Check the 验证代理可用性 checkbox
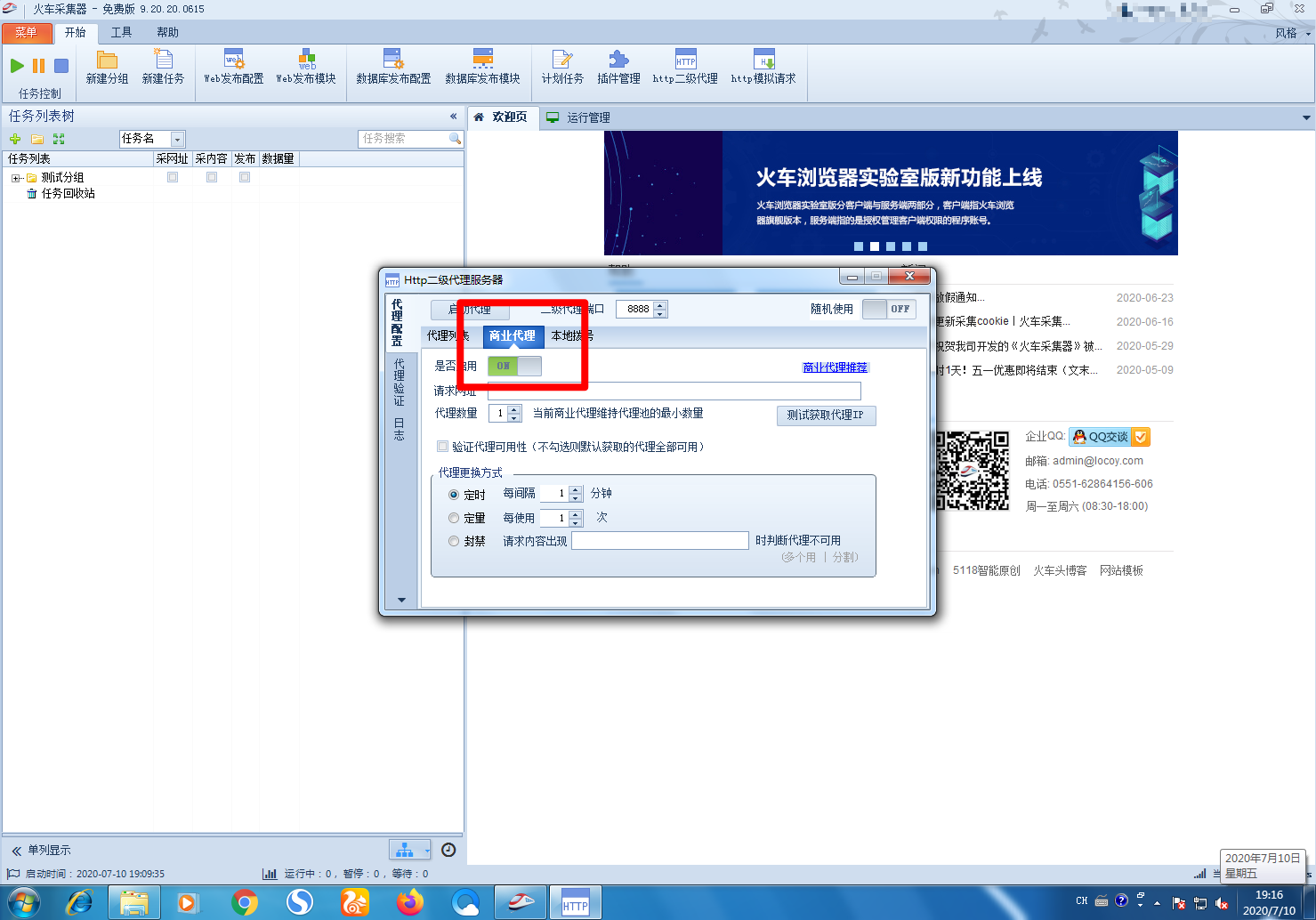Image resolution: width=1316 pixels, height=920 pixels. click(442, 447)
